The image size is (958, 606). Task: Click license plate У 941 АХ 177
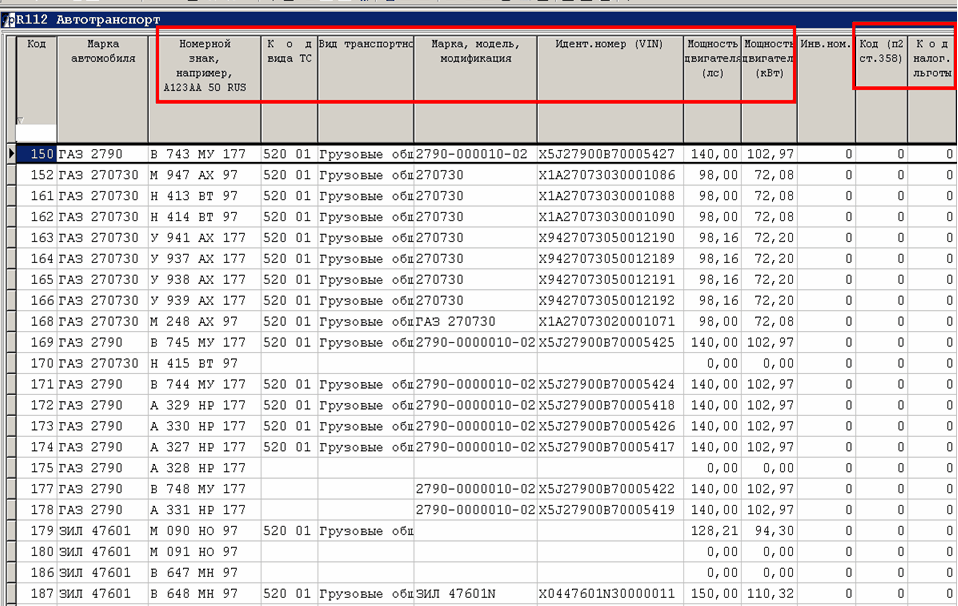pyautogui.click(x=198, y=238)
